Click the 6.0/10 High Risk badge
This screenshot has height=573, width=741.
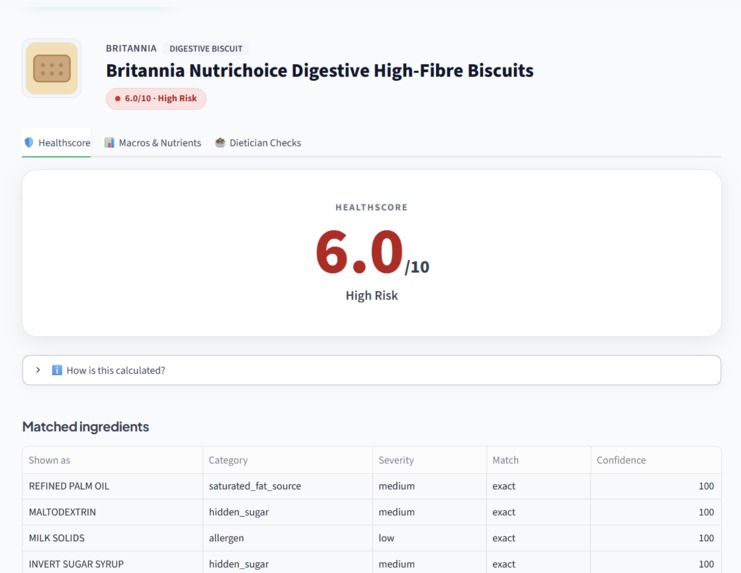155,98
